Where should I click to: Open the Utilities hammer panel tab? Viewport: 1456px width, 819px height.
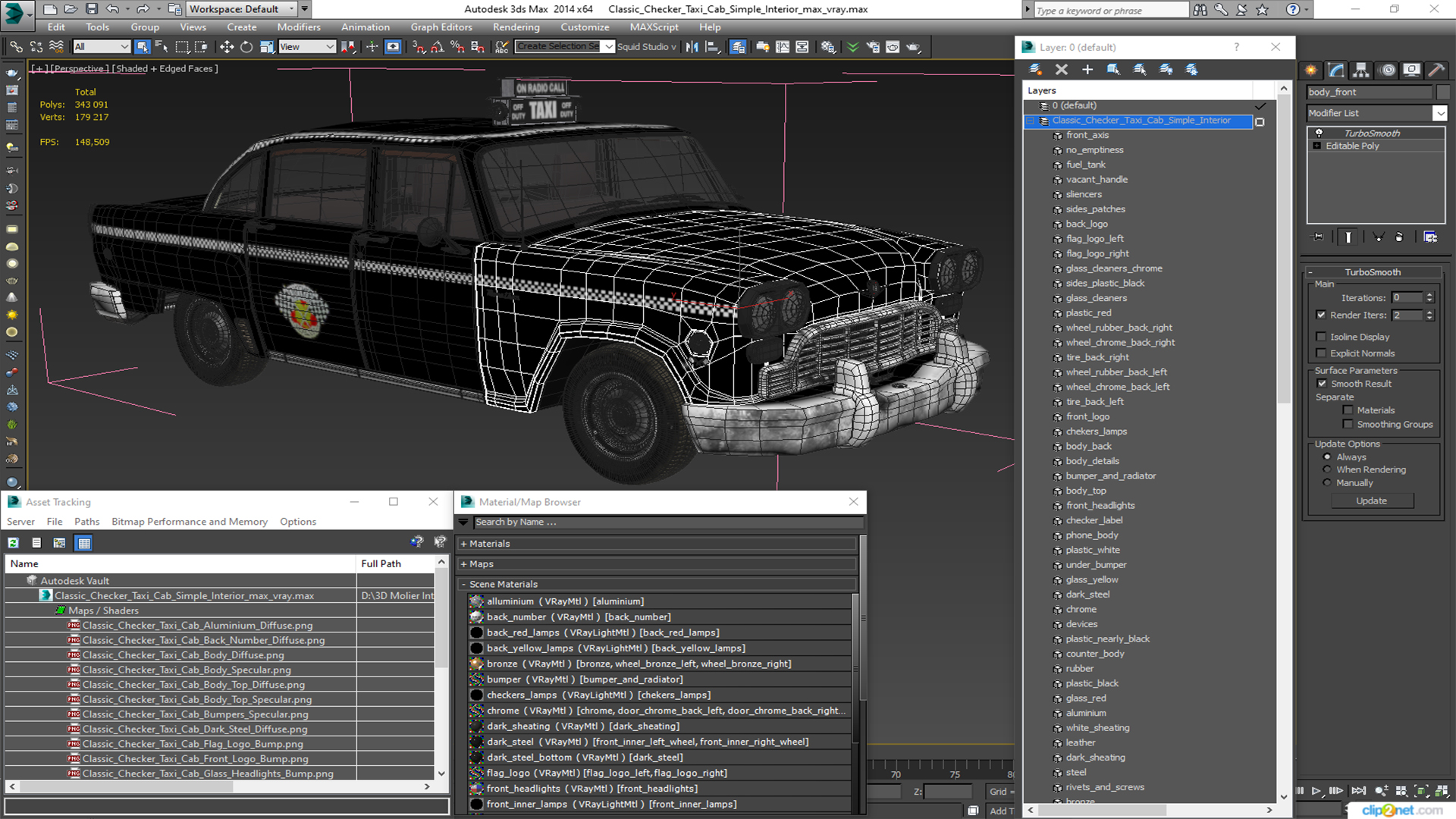pos(1436,70)
